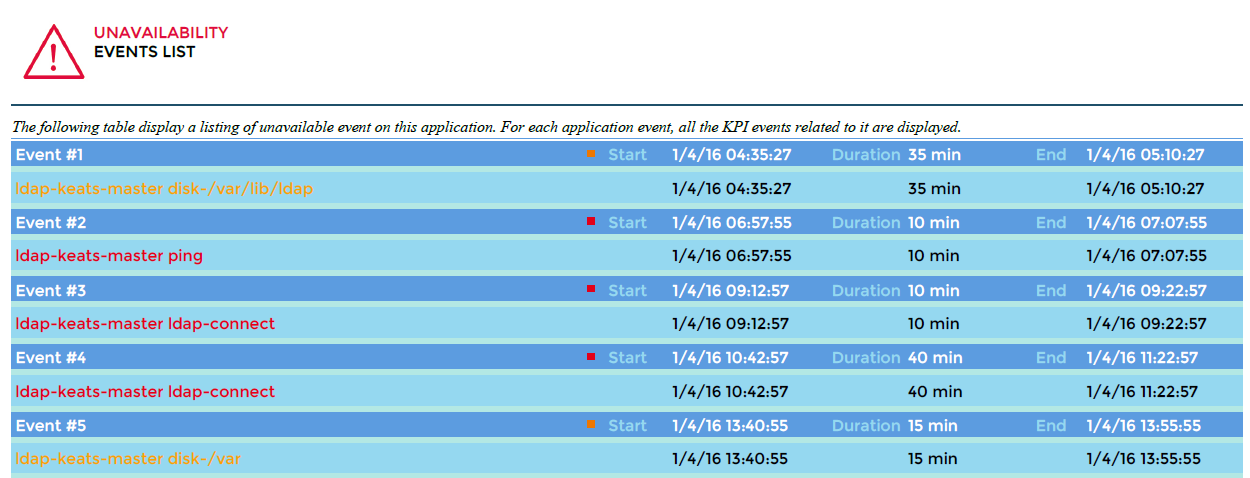Viewport: 1250px width, 478px height.
Task: Select Event #1 end time 05:10:27 in header
Action: click(x=1145, y=155)
